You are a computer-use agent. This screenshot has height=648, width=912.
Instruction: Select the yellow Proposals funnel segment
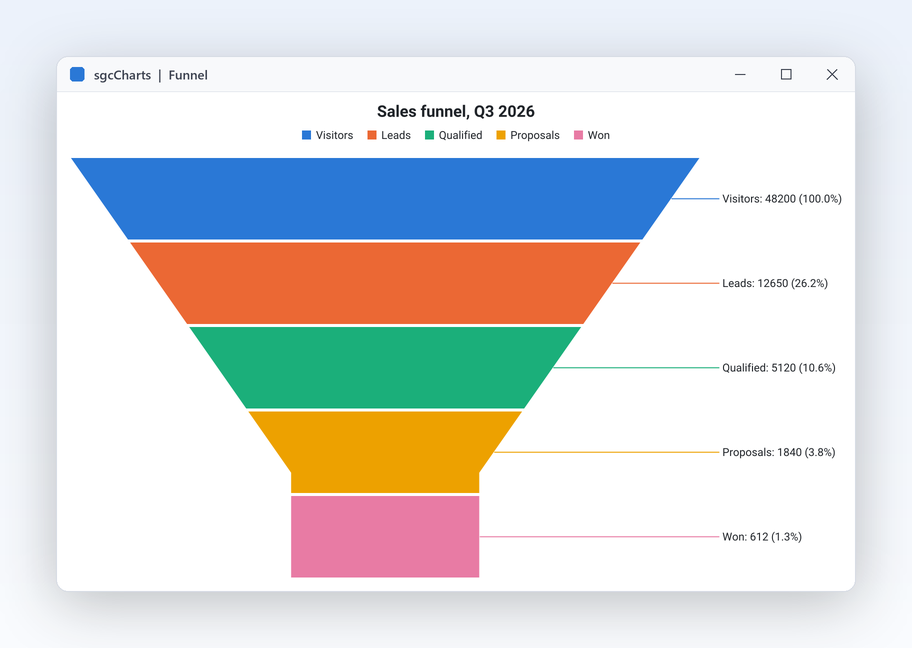[x=385, y=452]
